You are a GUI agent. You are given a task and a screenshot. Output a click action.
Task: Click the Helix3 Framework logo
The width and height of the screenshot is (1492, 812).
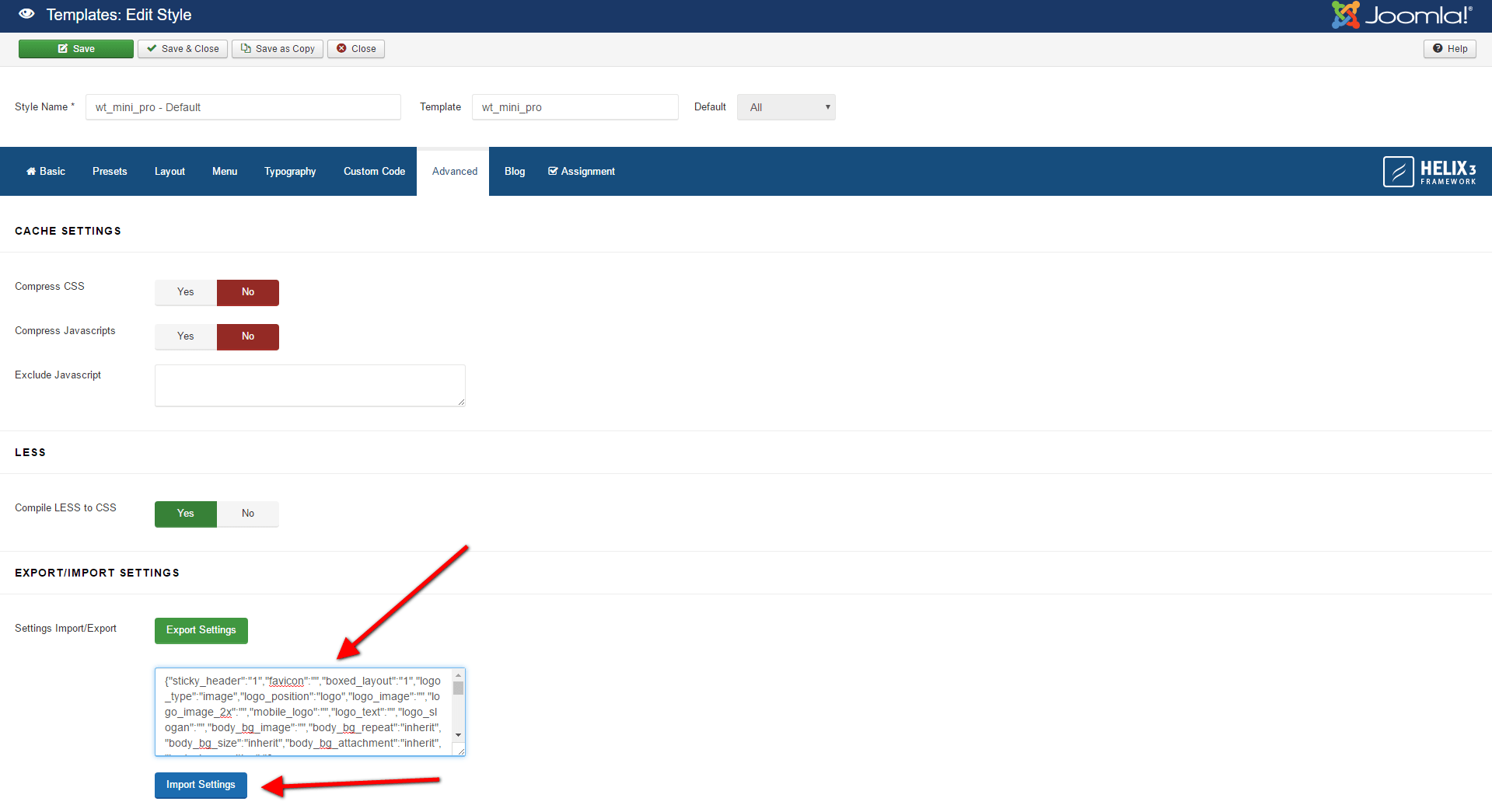(1429, 172)
